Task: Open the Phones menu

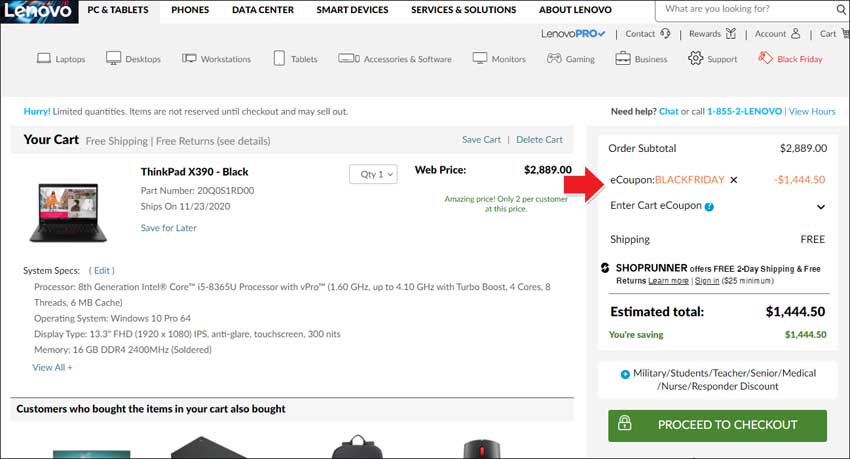Action: (190, 10)
